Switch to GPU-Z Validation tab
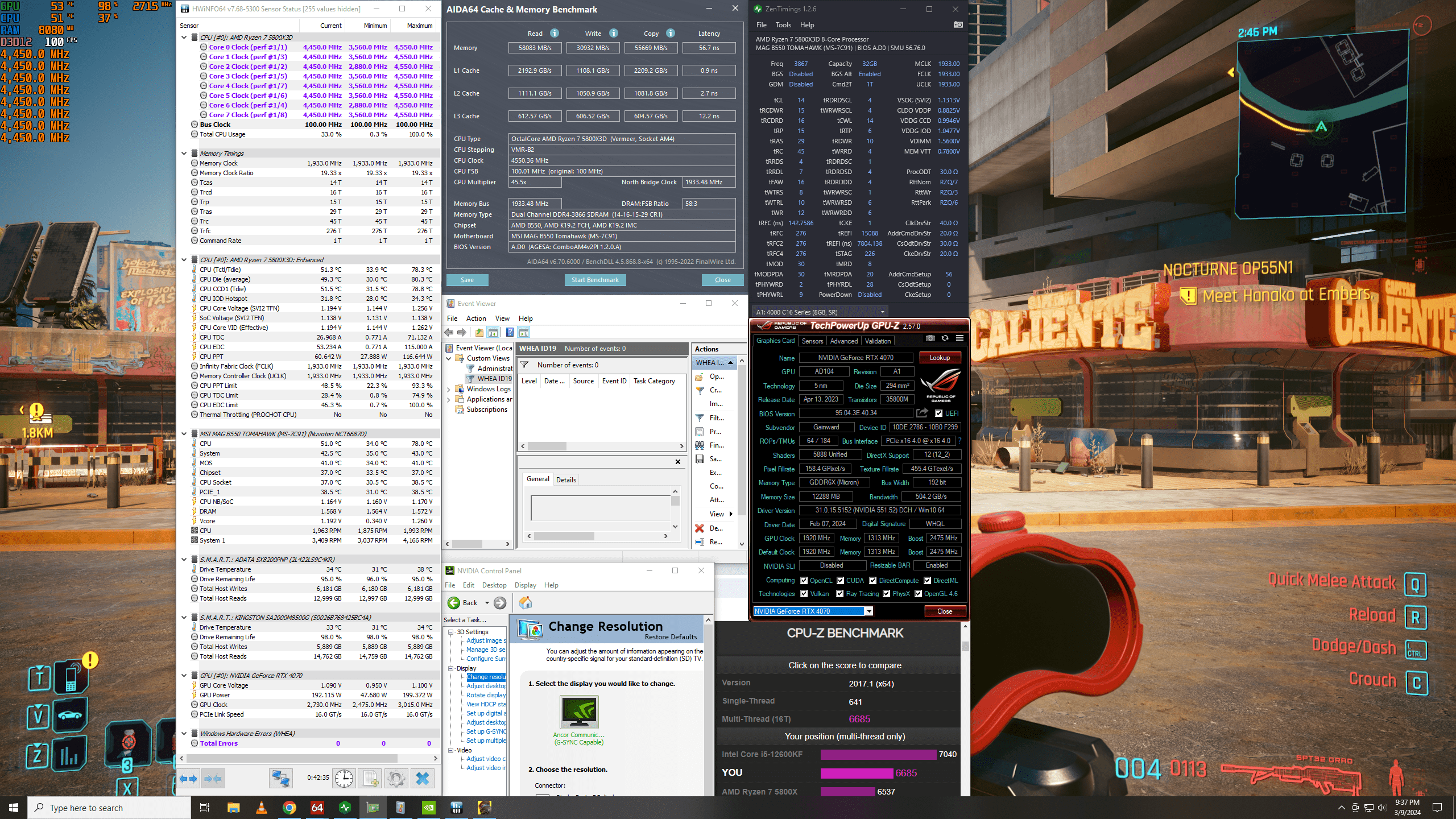 878,341
